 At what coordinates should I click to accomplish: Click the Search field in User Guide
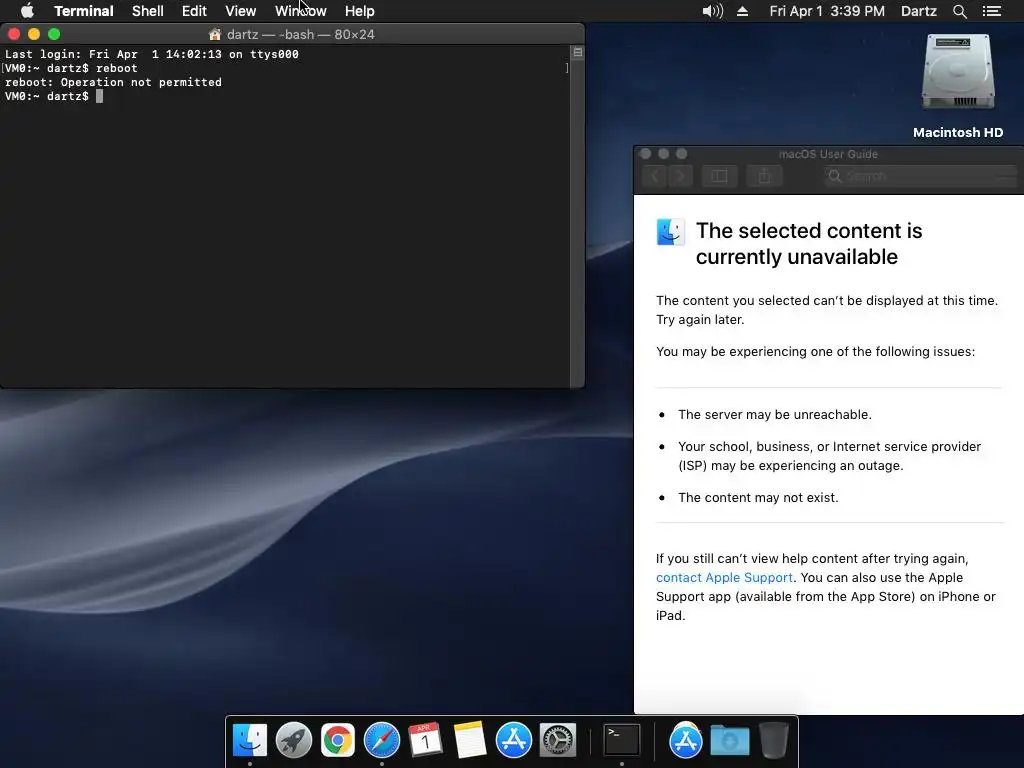coord(921,176)
